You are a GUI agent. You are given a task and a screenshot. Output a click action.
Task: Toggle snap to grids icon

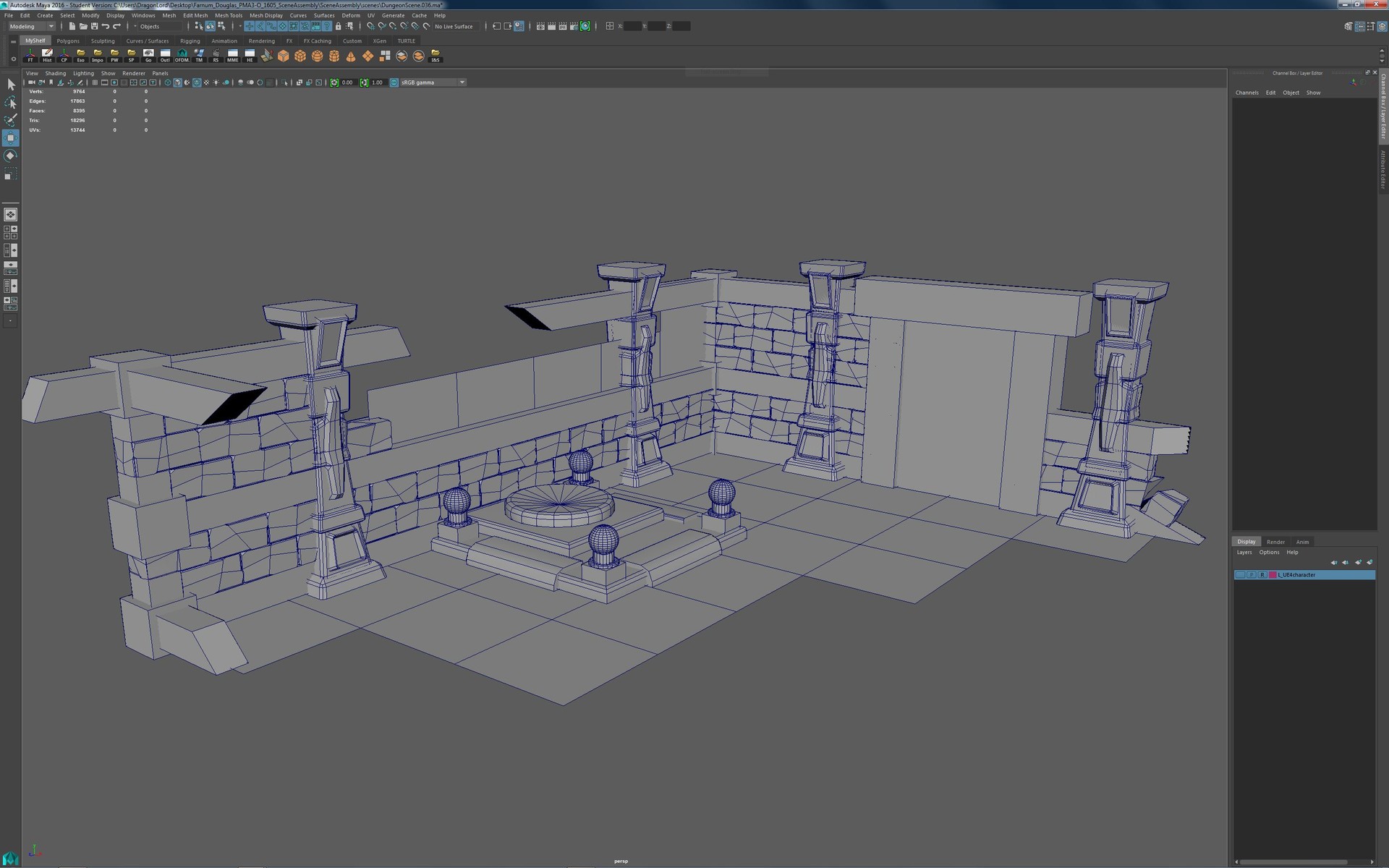[x=370, y=26]
